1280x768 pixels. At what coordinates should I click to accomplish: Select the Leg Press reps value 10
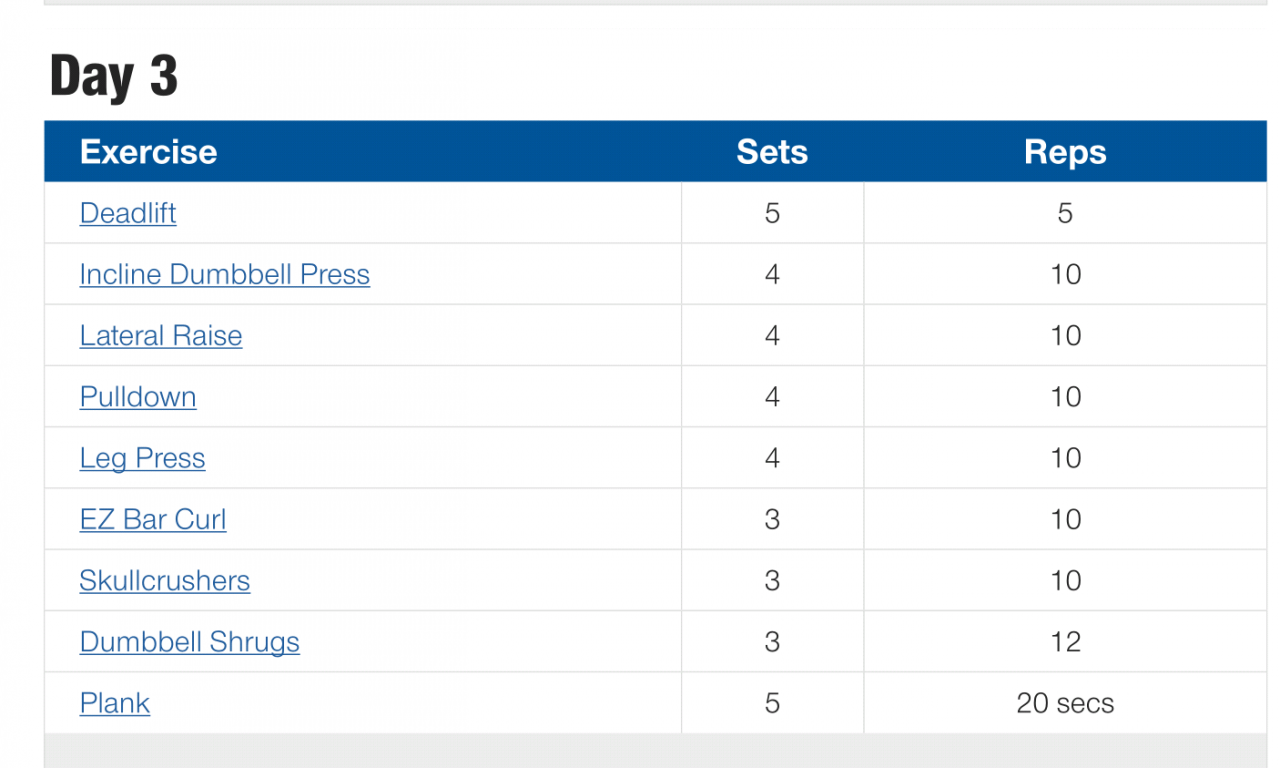[x=1065, y=458]
